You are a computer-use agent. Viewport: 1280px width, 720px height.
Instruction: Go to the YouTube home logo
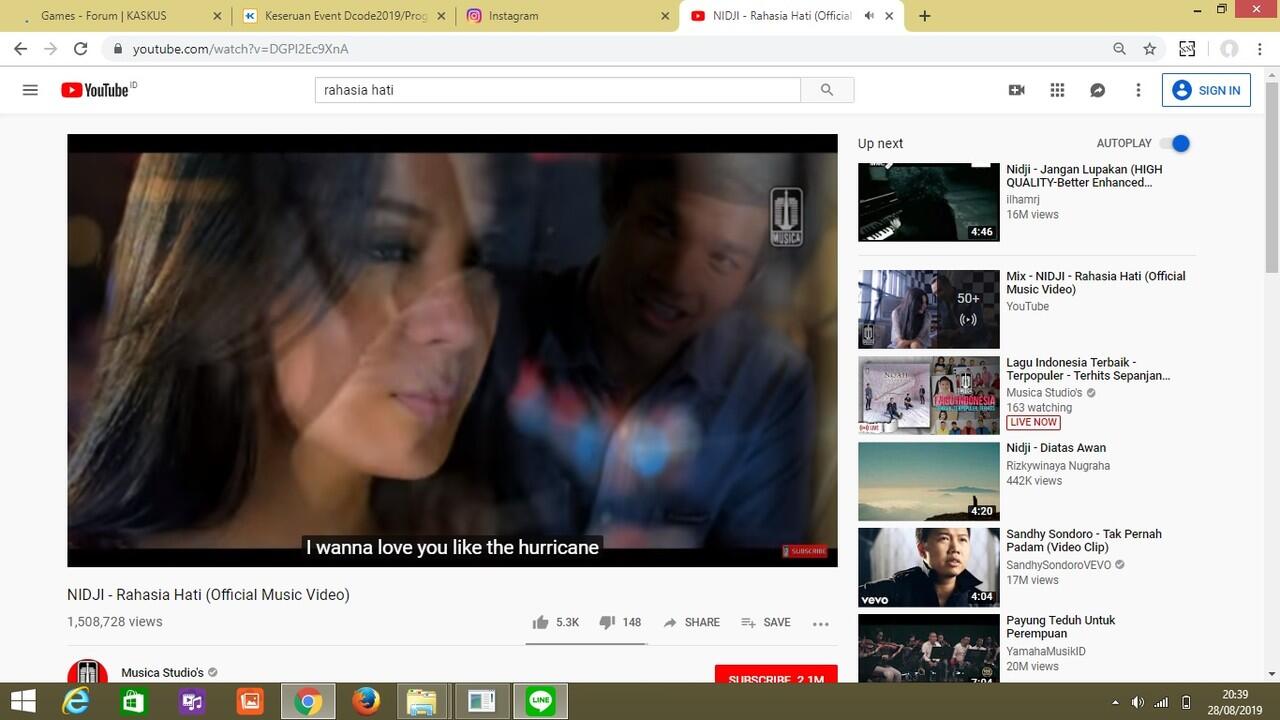[x=94, y=90]
